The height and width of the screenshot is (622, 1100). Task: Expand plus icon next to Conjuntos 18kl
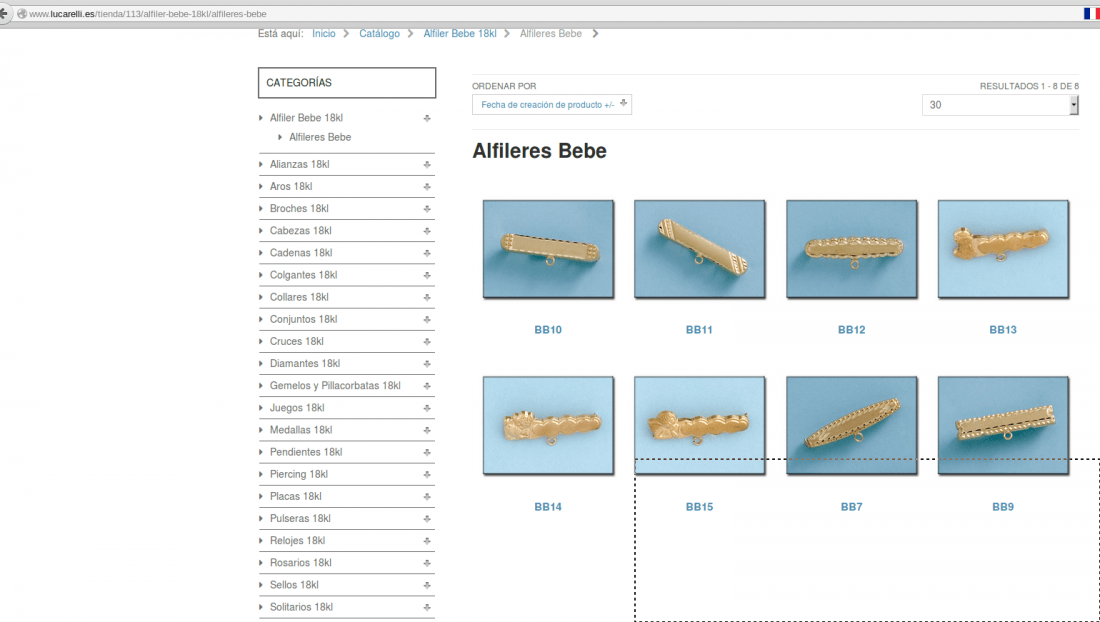click(427, 320)
